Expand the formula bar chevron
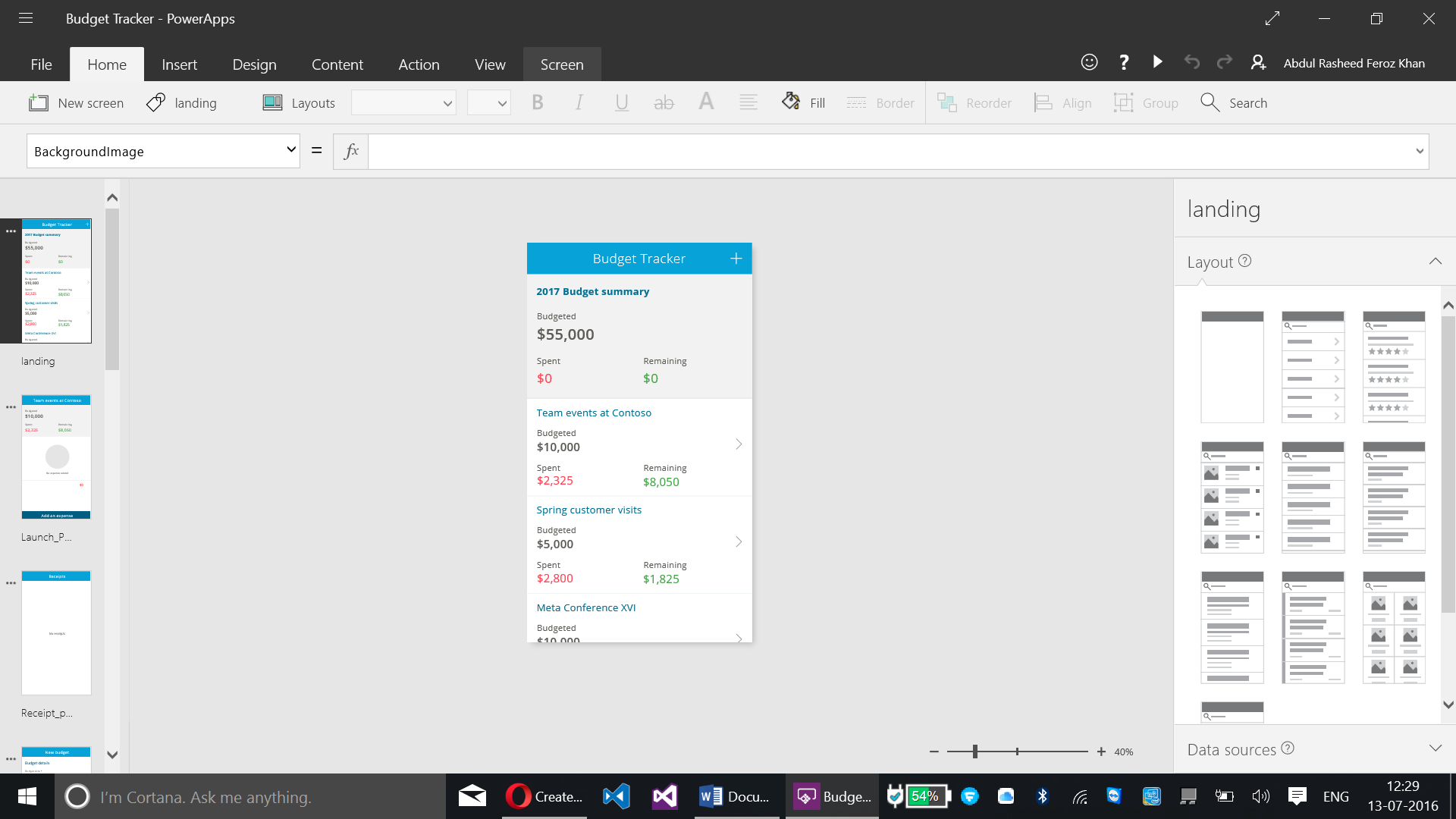Viewport: 1456px width, 819px height. point(1420,151)
